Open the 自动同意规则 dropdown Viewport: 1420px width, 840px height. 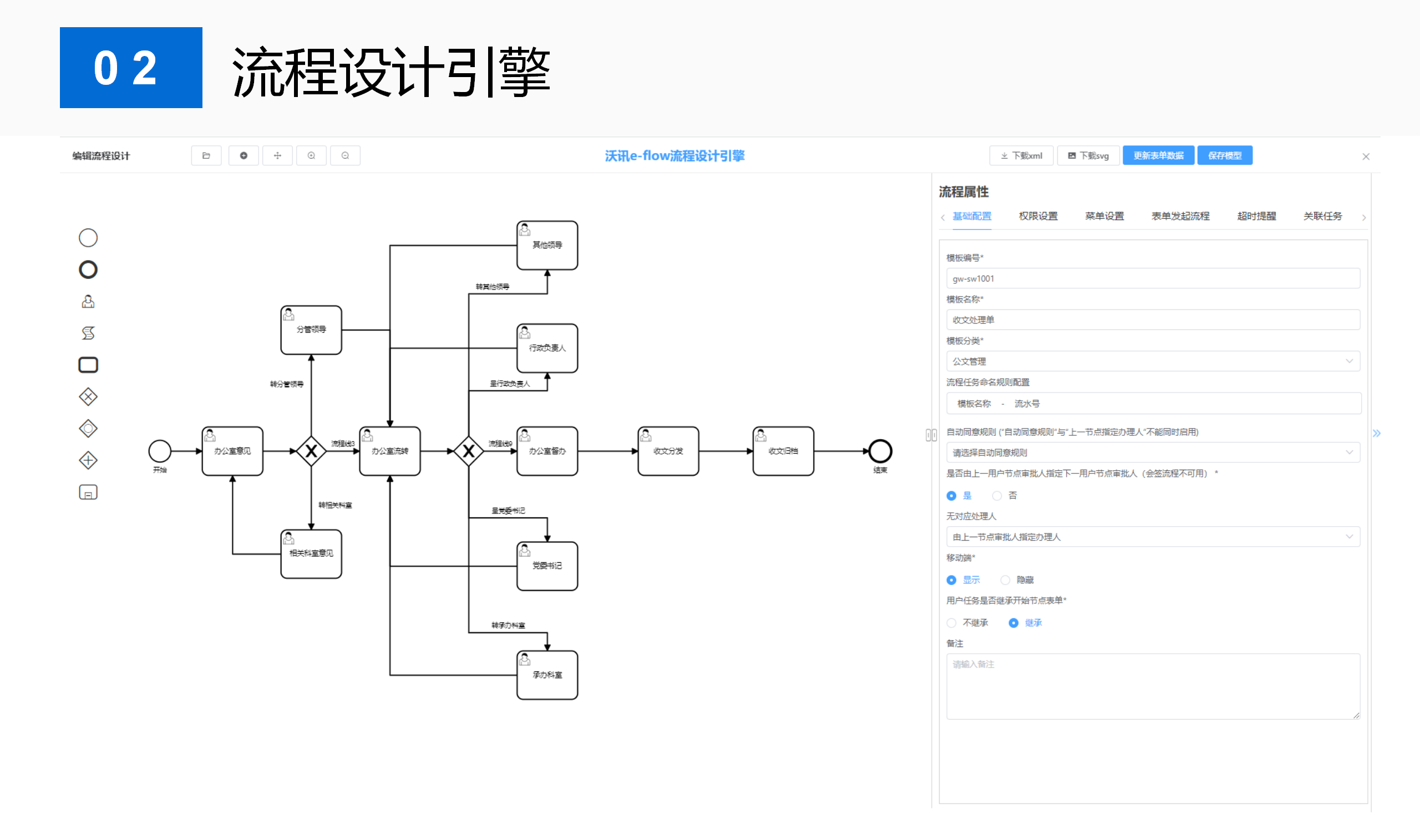coord(1153,452)
